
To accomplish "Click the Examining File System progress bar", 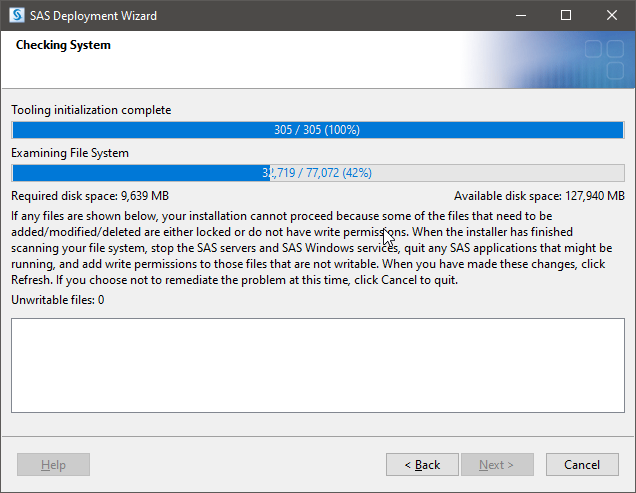I will (x=318, y=173).
